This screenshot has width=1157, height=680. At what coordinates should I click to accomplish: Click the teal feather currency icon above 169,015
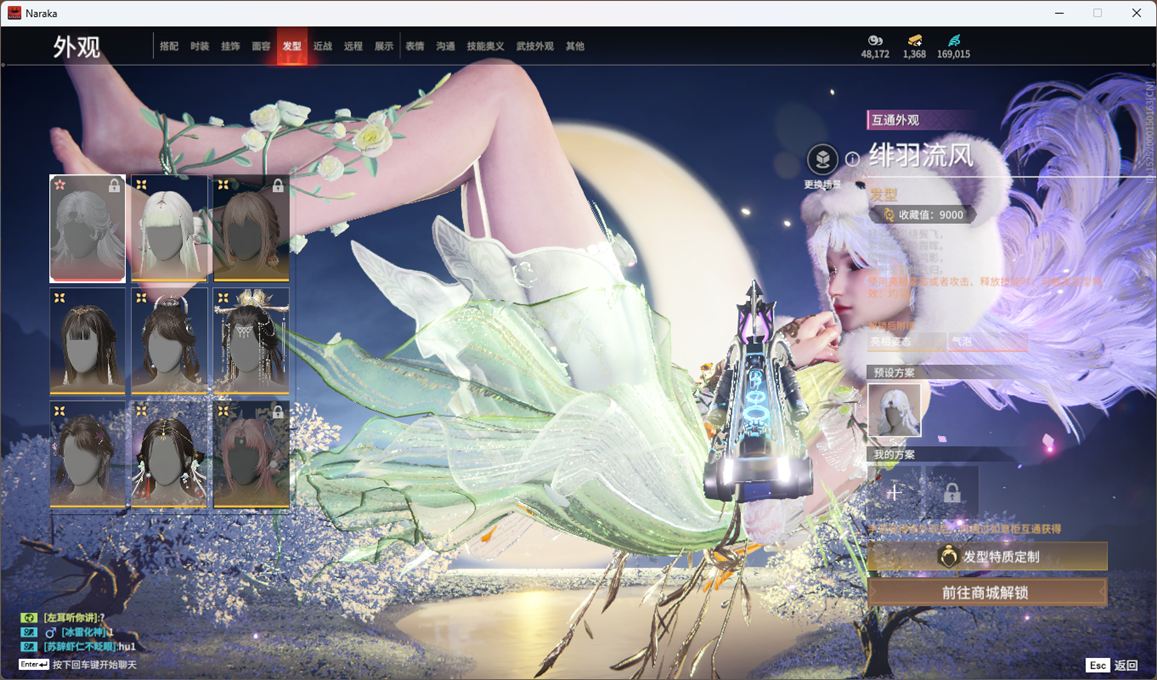[x=954, y=40]
